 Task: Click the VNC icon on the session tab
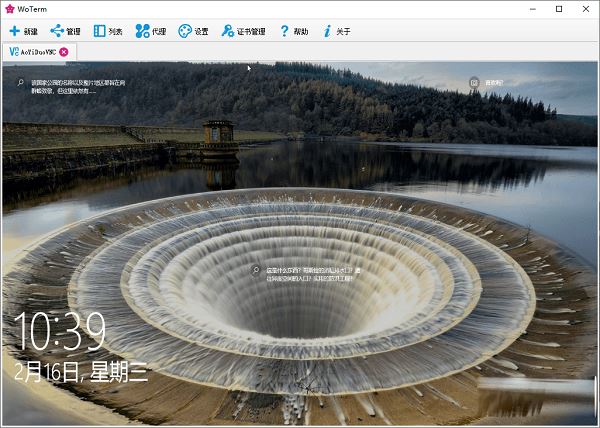14,52
